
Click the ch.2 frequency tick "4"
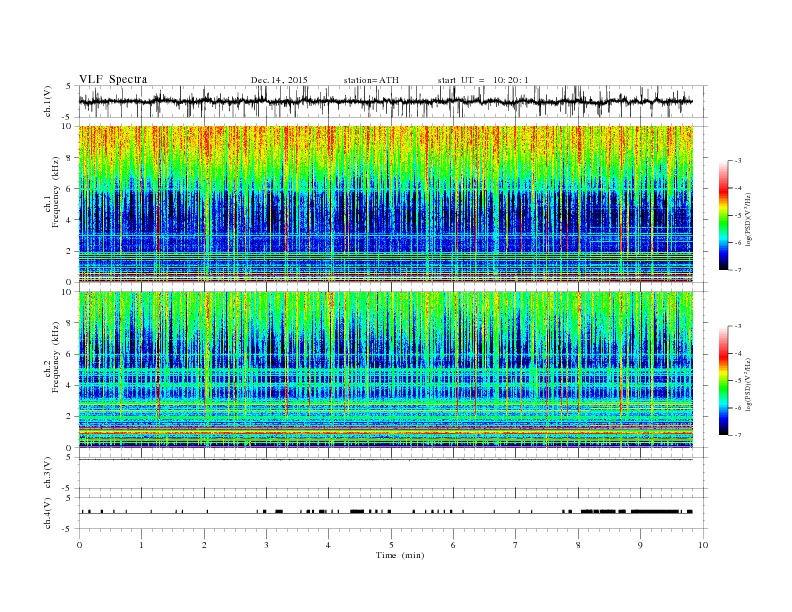tap(69, 385)
